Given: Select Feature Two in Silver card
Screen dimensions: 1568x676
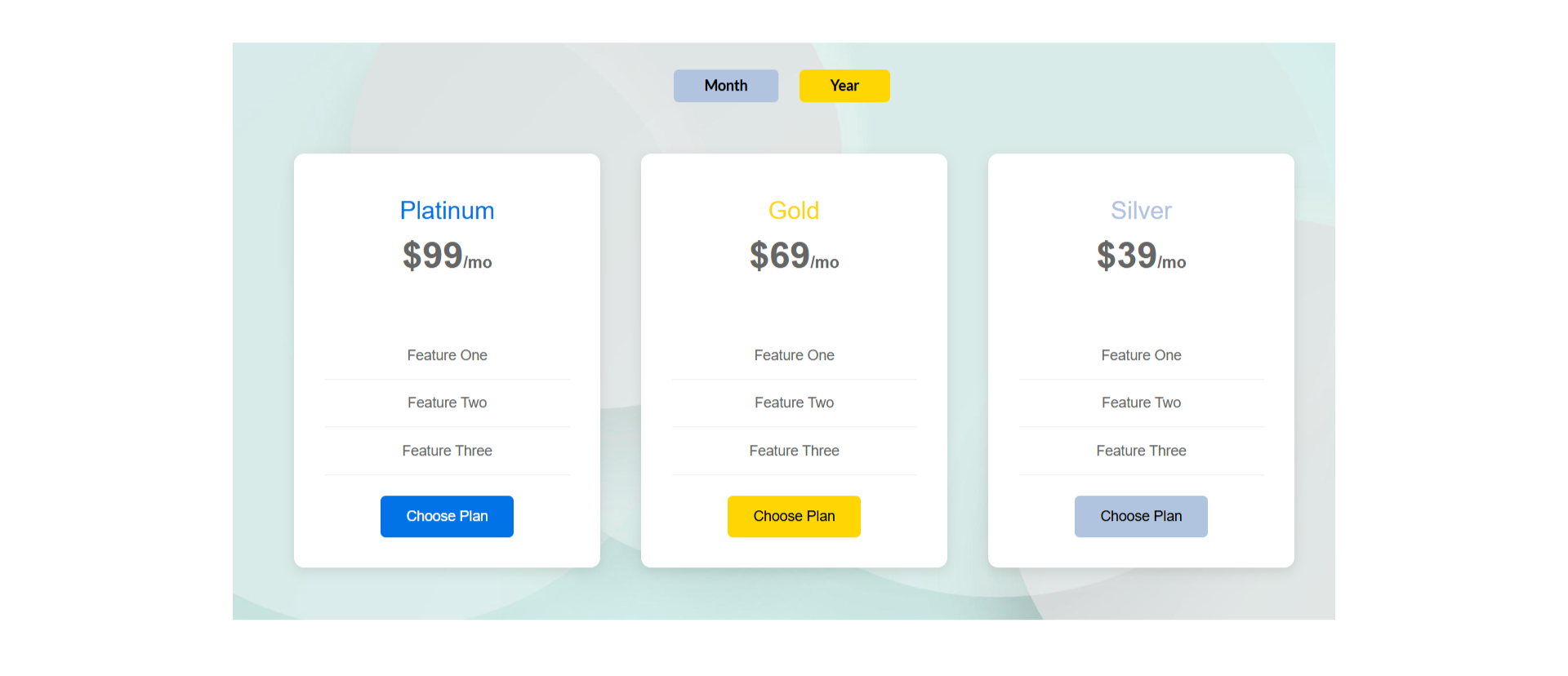Looking at the screenshot, I should 1141,402.
